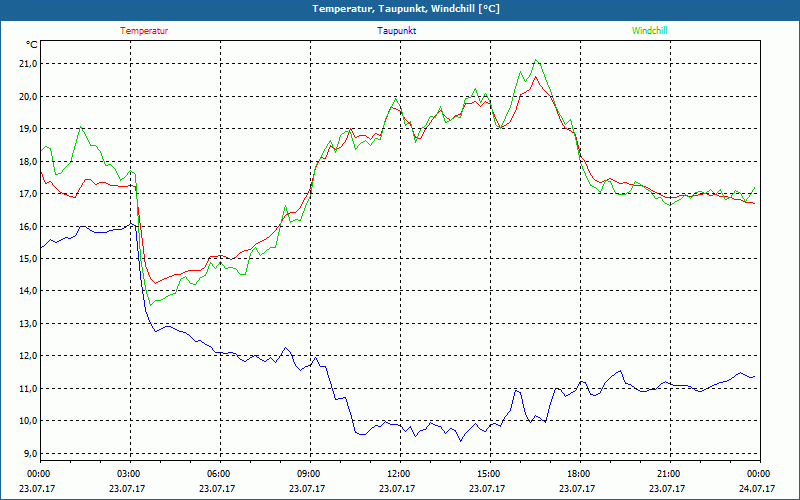Click the 18,0 y-axis tick label
Image resolution: width=800 pixels, height=500 pixels.
[27, 161]
